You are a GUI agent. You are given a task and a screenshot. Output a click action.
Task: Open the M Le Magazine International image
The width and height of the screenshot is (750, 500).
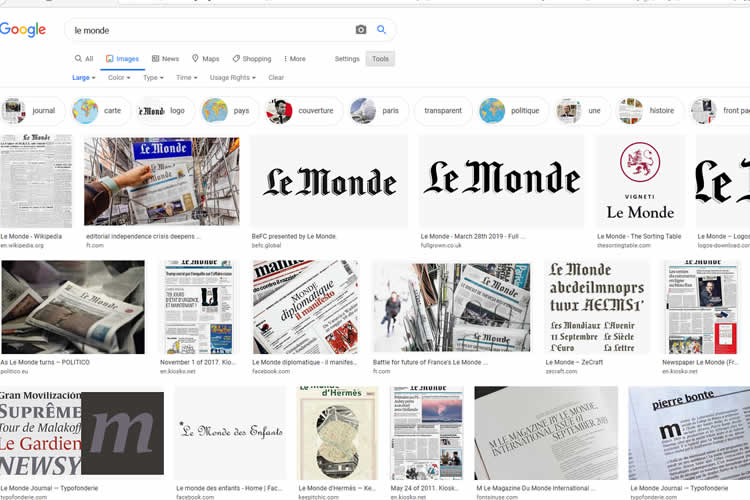pos(546,433)
